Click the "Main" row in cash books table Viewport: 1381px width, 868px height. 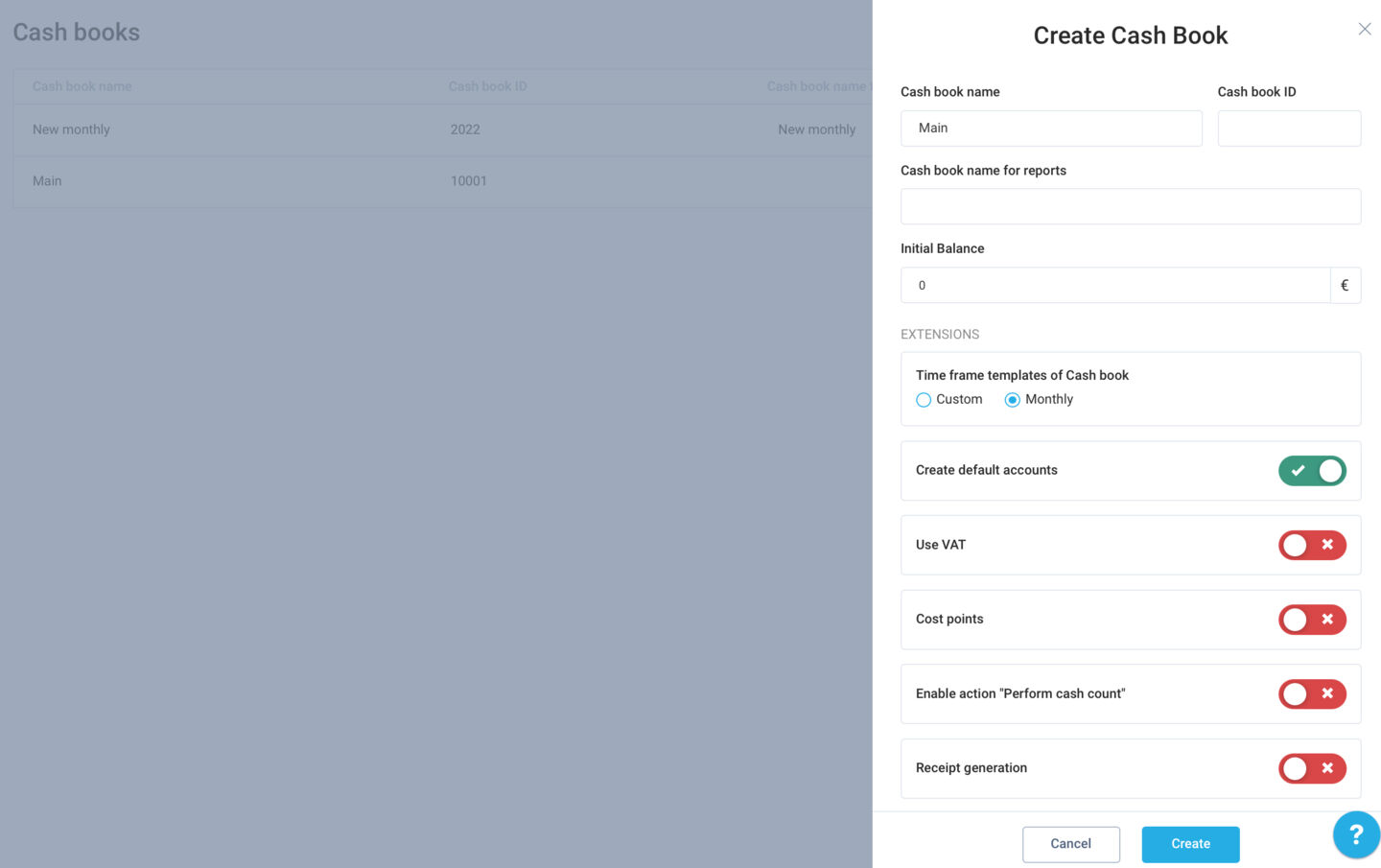[442, 181]
